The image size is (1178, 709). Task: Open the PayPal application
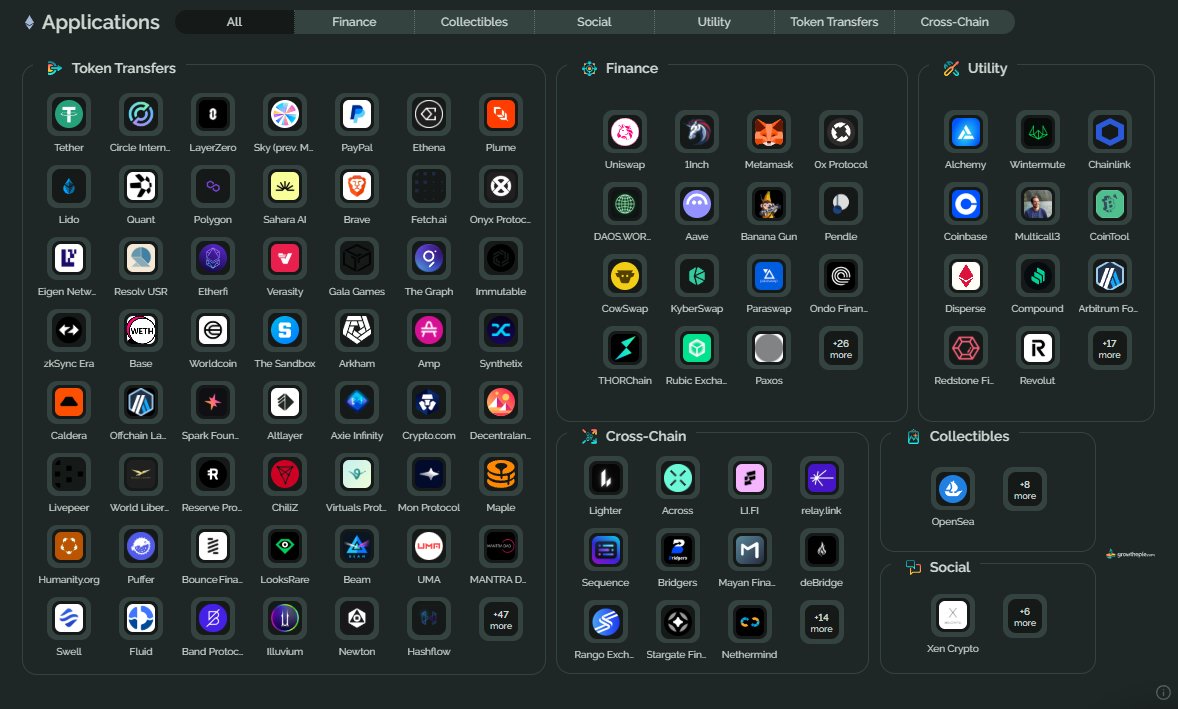click(356, 113)
